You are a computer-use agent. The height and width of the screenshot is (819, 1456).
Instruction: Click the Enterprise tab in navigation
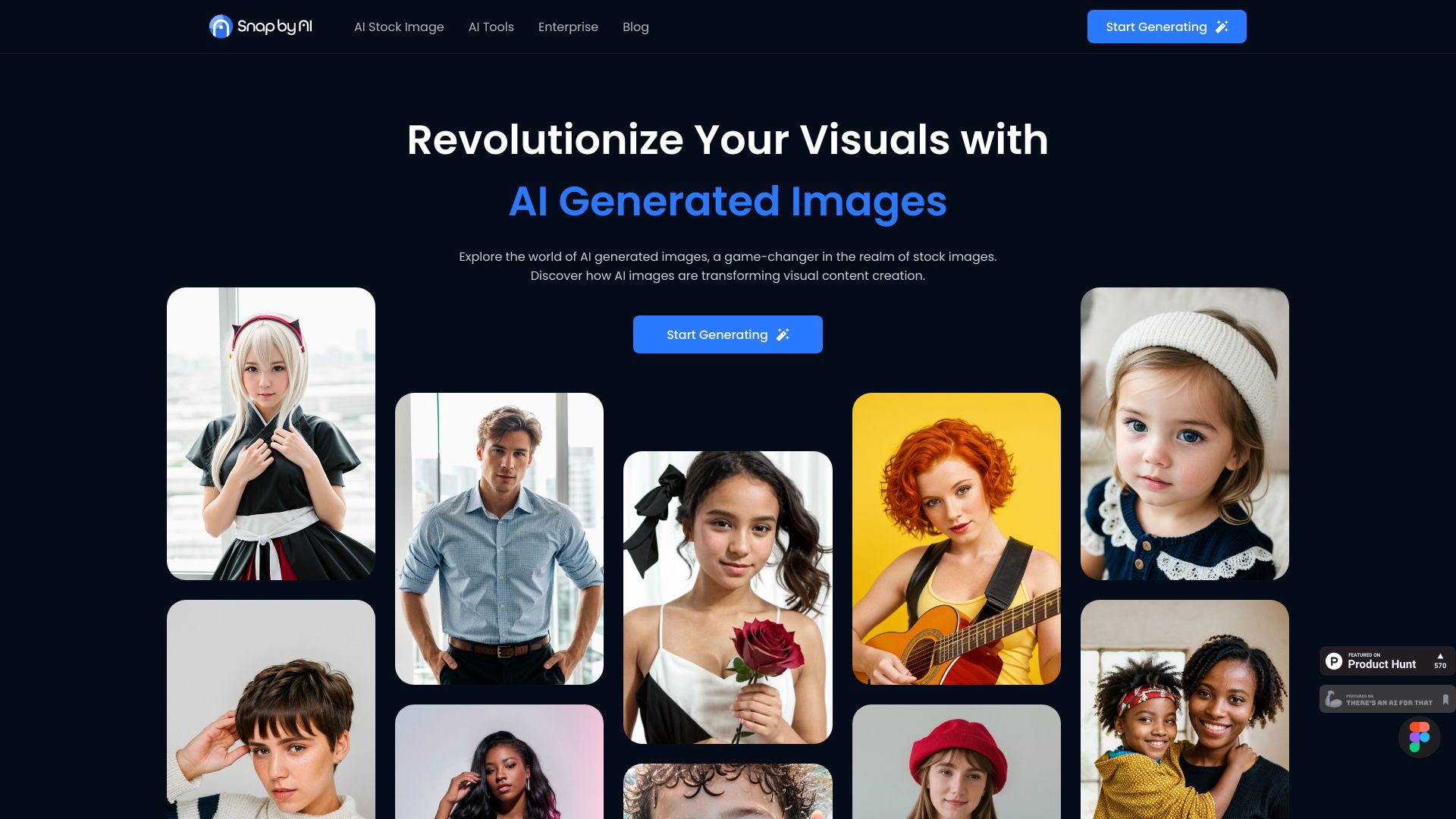(x=568, y=27)
